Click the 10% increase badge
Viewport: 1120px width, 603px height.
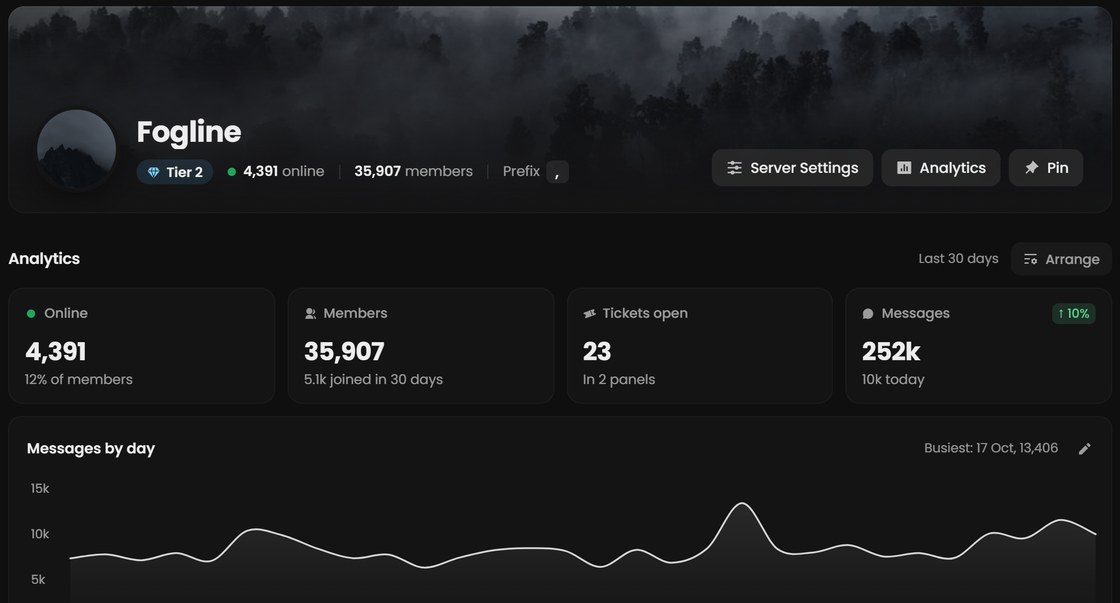point(1074,314)
